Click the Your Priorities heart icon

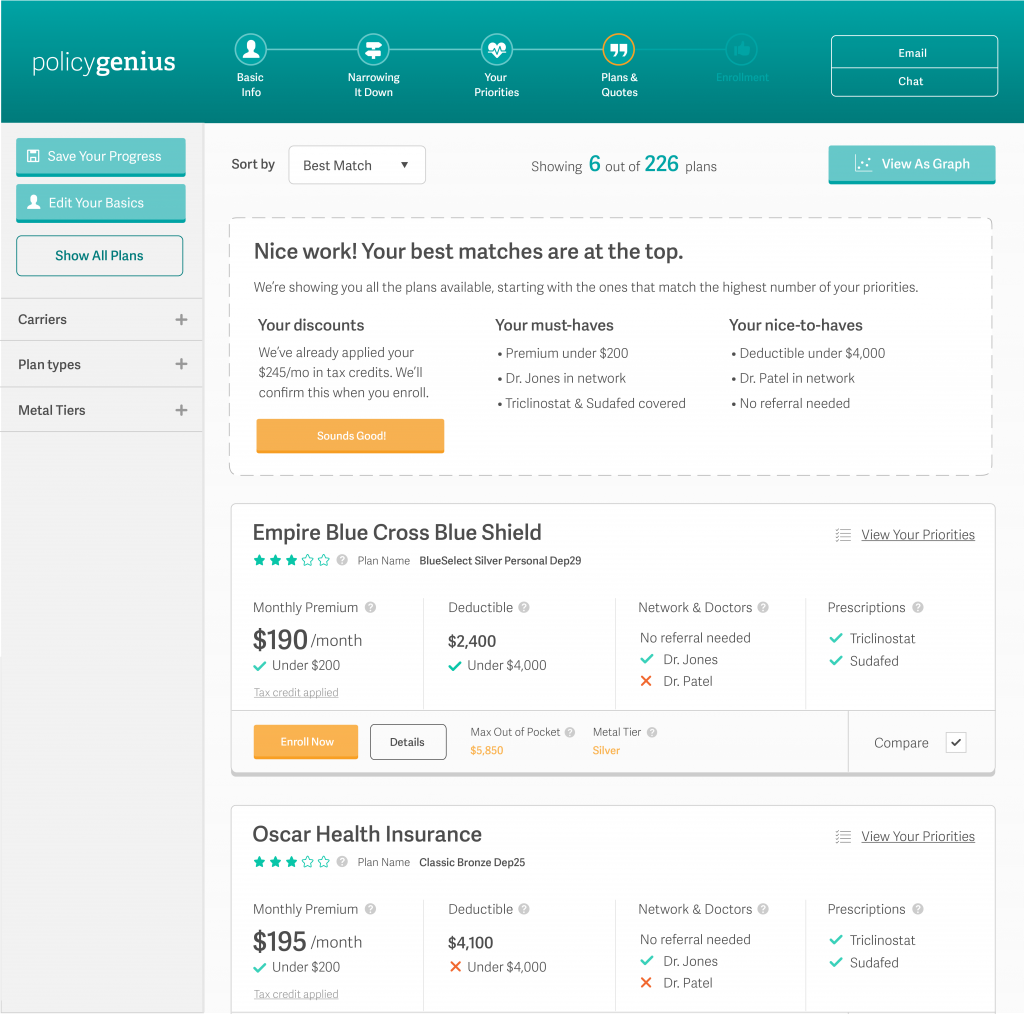tap(496, 50)
